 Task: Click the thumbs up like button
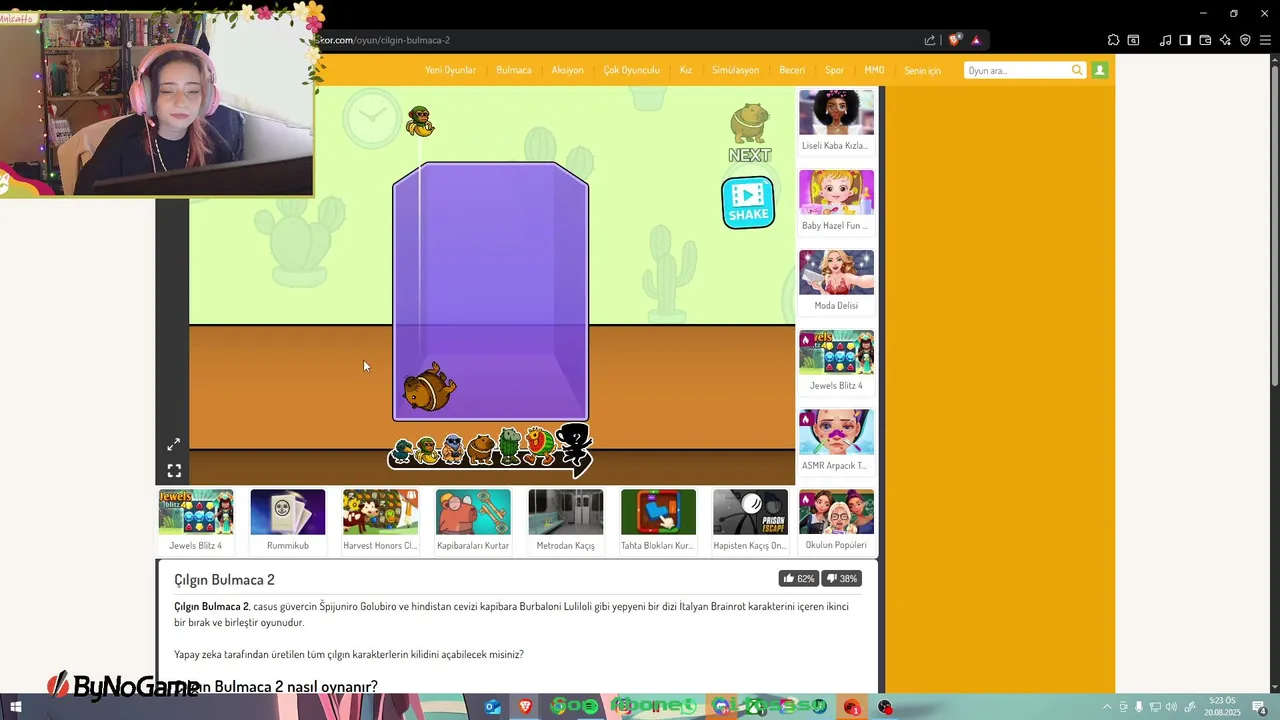click(798, 578)
